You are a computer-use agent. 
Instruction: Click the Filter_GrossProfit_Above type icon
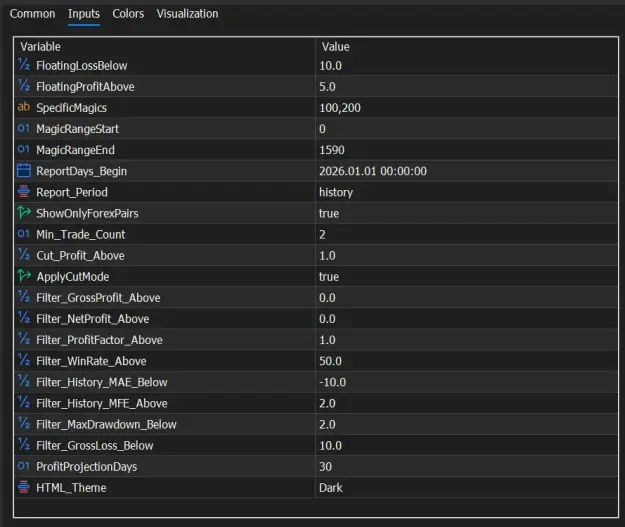click(24, 297)
